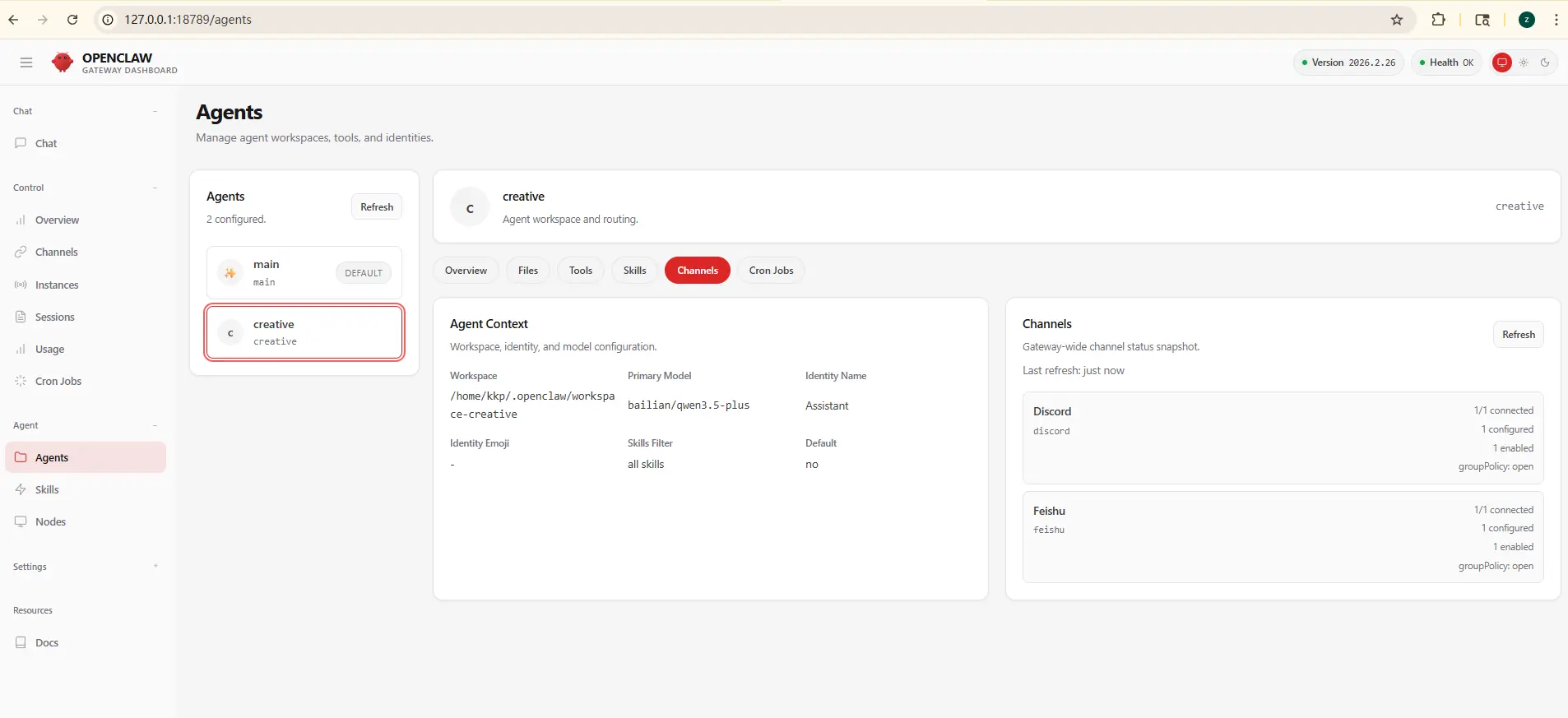The image size is (1568, 718).
Task: Select the system theme monitor icon
Action: (x=1501, y=63)
